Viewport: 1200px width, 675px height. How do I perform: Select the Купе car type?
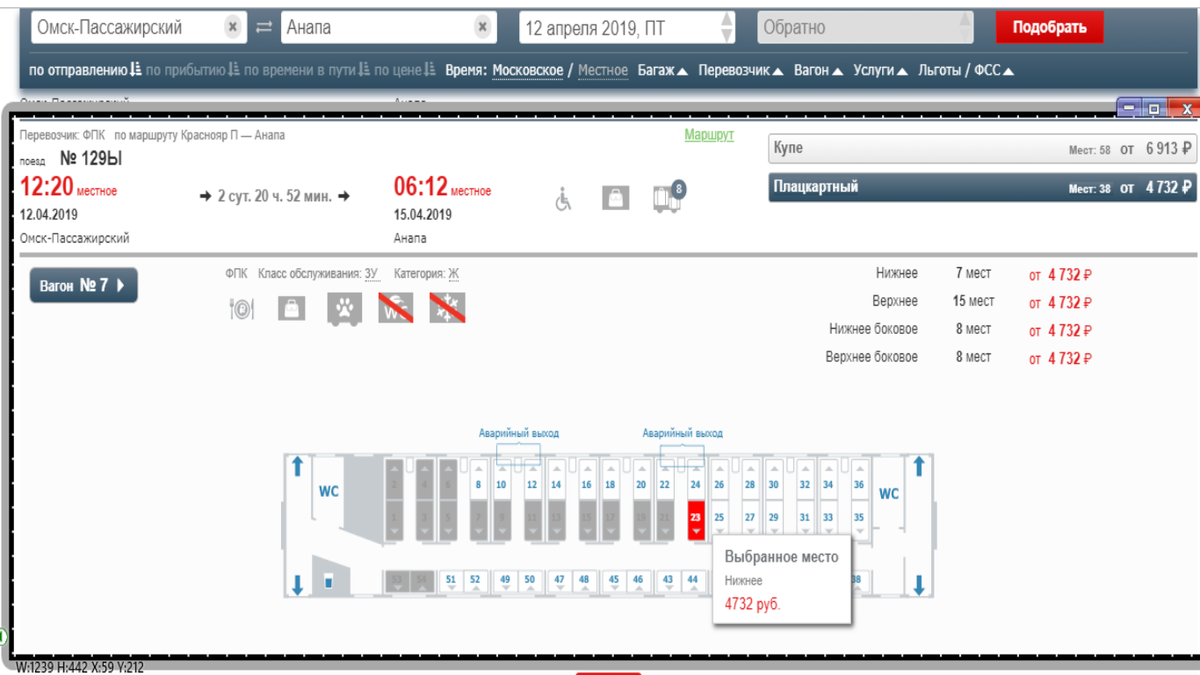point(982,148)
